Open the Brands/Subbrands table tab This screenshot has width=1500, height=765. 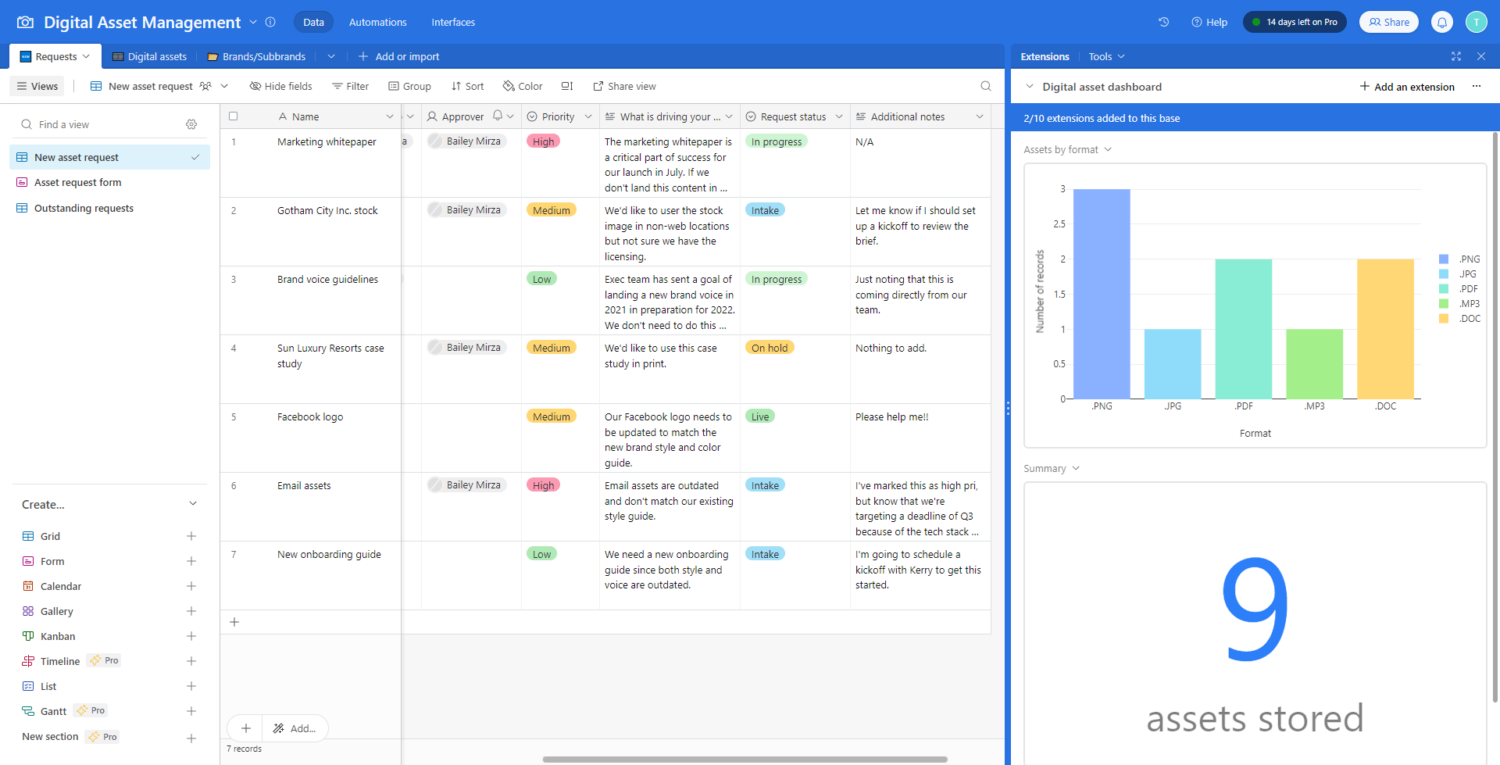[256, 57]
